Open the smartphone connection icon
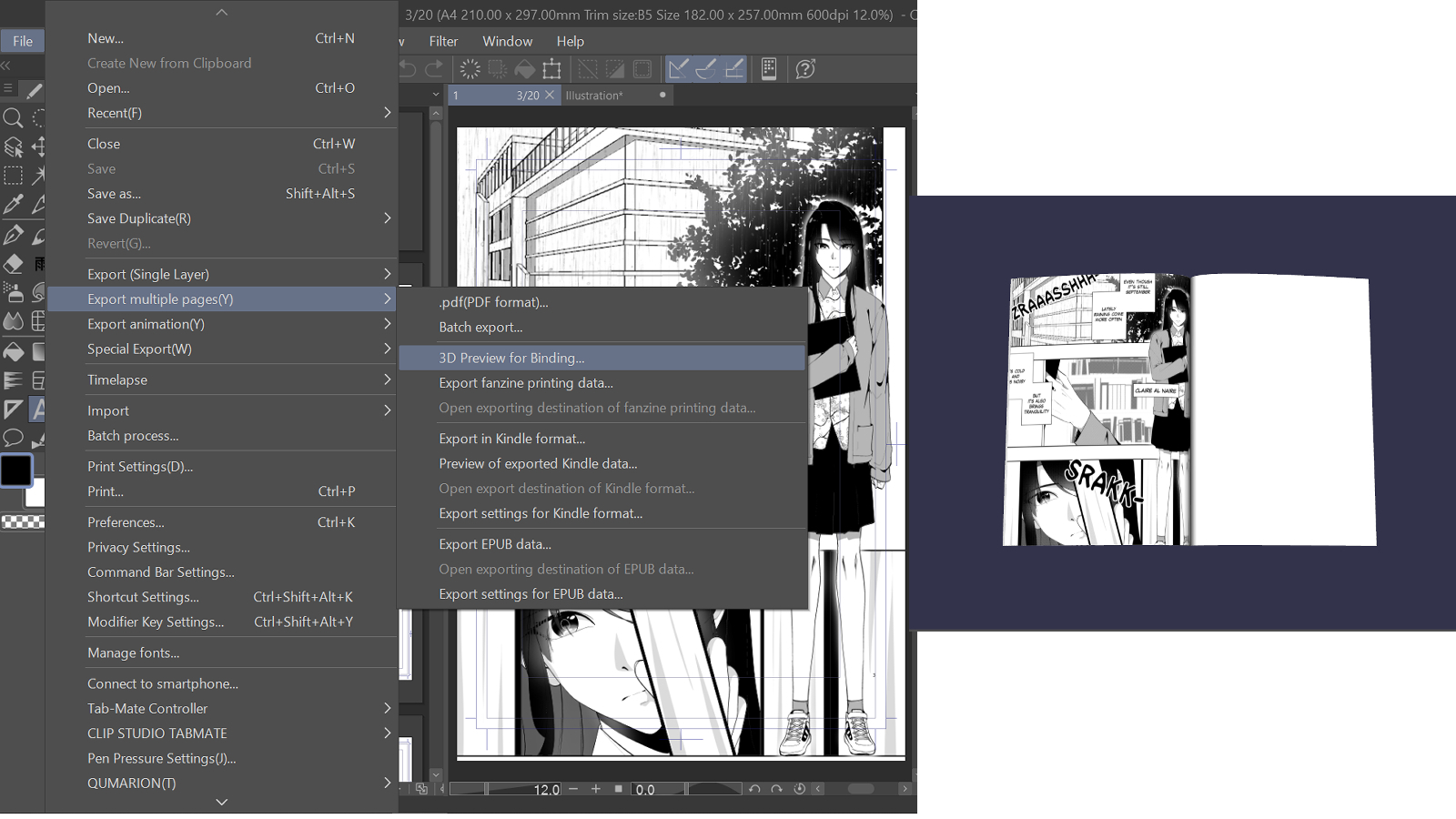1456x819 pixels. (x=768, y=68)
